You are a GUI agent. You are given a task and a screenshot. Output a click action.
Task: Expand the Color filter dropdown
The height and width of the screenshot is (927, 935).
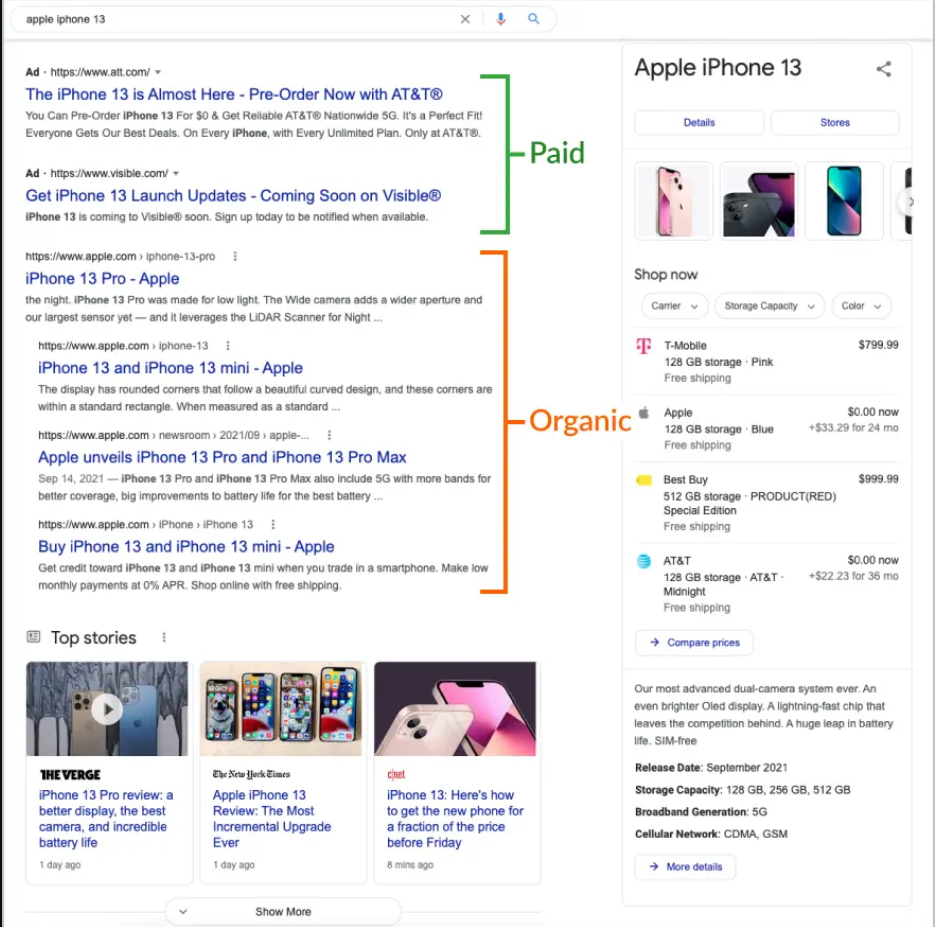860,306
